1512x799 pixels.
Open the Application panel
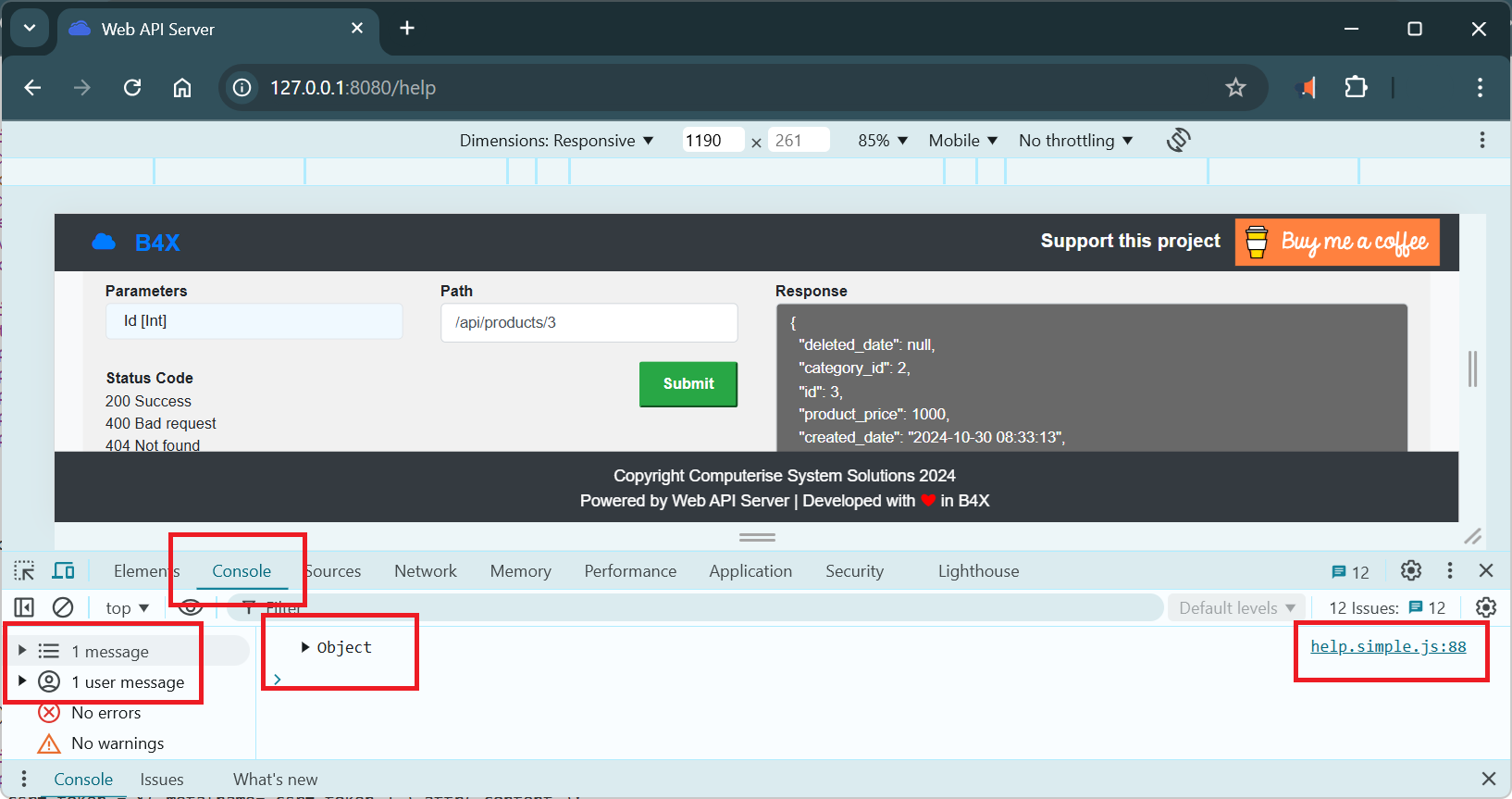[750, 571]
